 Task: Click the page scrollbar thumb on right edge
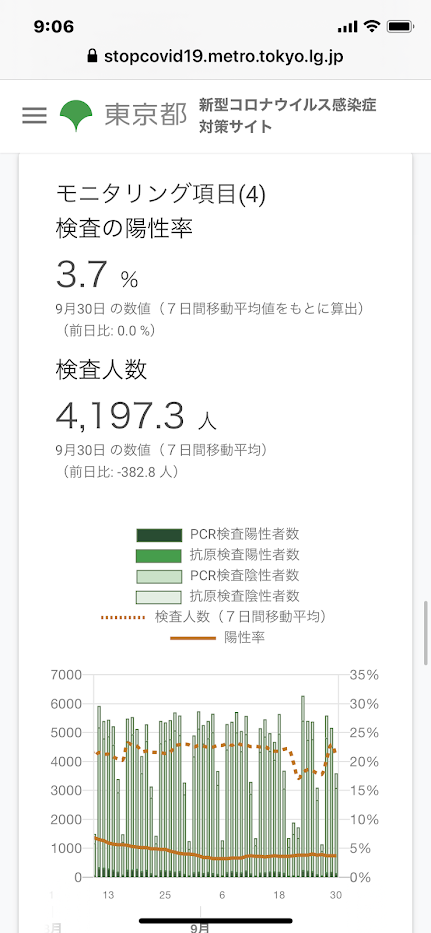point(426,633)
